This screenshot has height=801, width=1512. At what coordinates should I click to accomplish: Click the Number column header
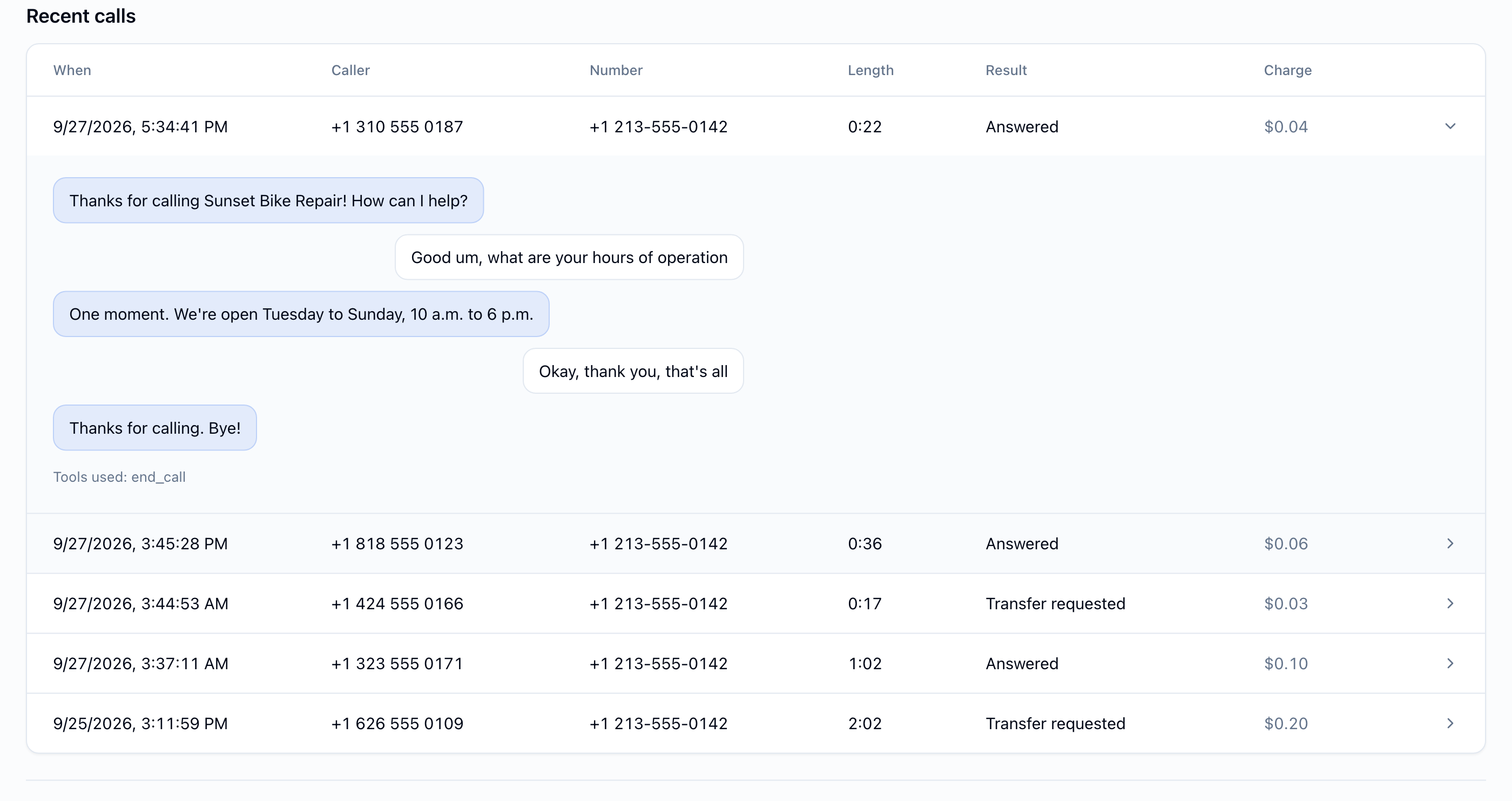click(x=616, y=70)
